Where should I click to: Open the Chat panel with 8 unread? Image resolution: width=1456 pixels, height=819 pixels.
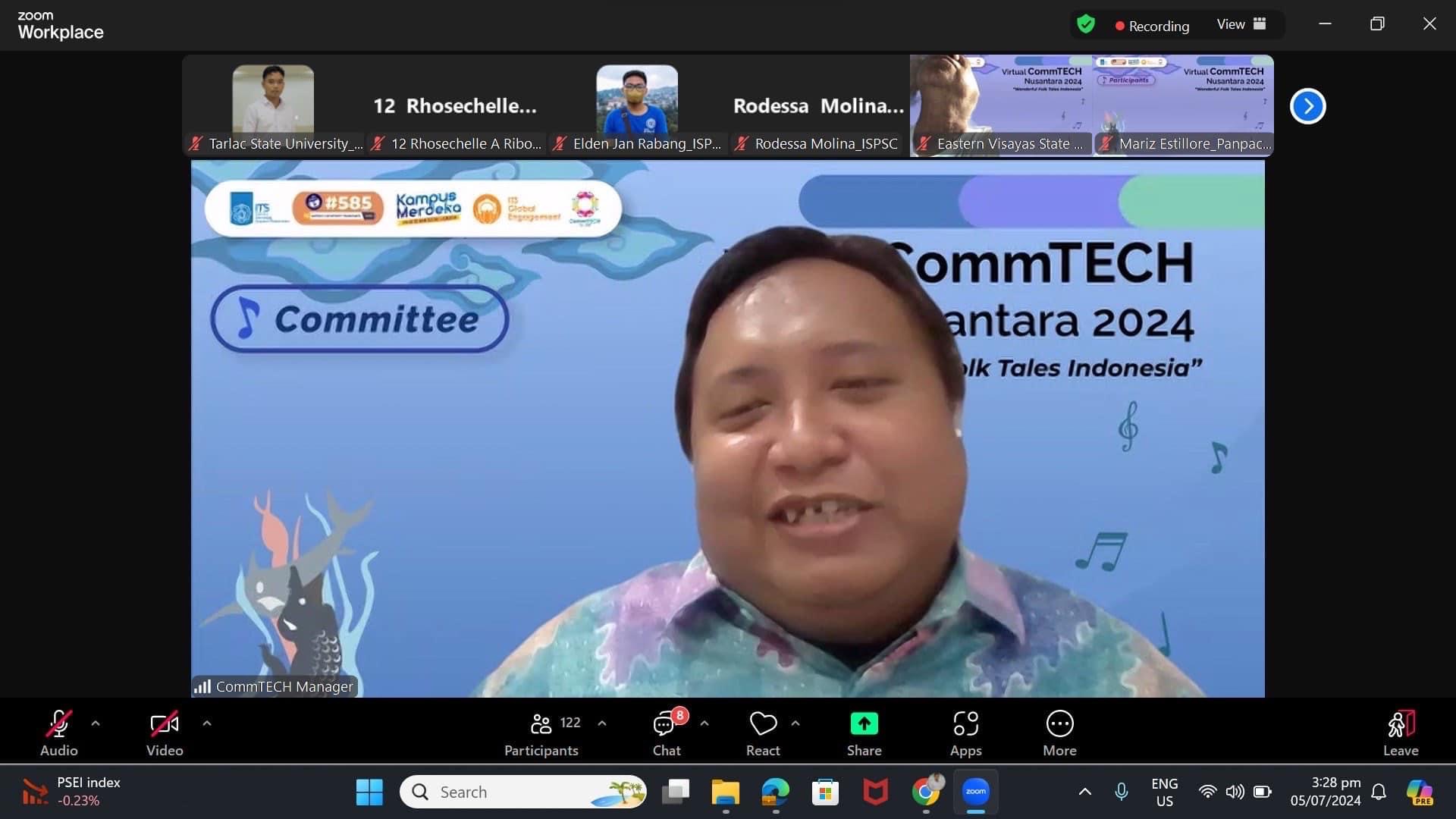(x=666, y=733)
